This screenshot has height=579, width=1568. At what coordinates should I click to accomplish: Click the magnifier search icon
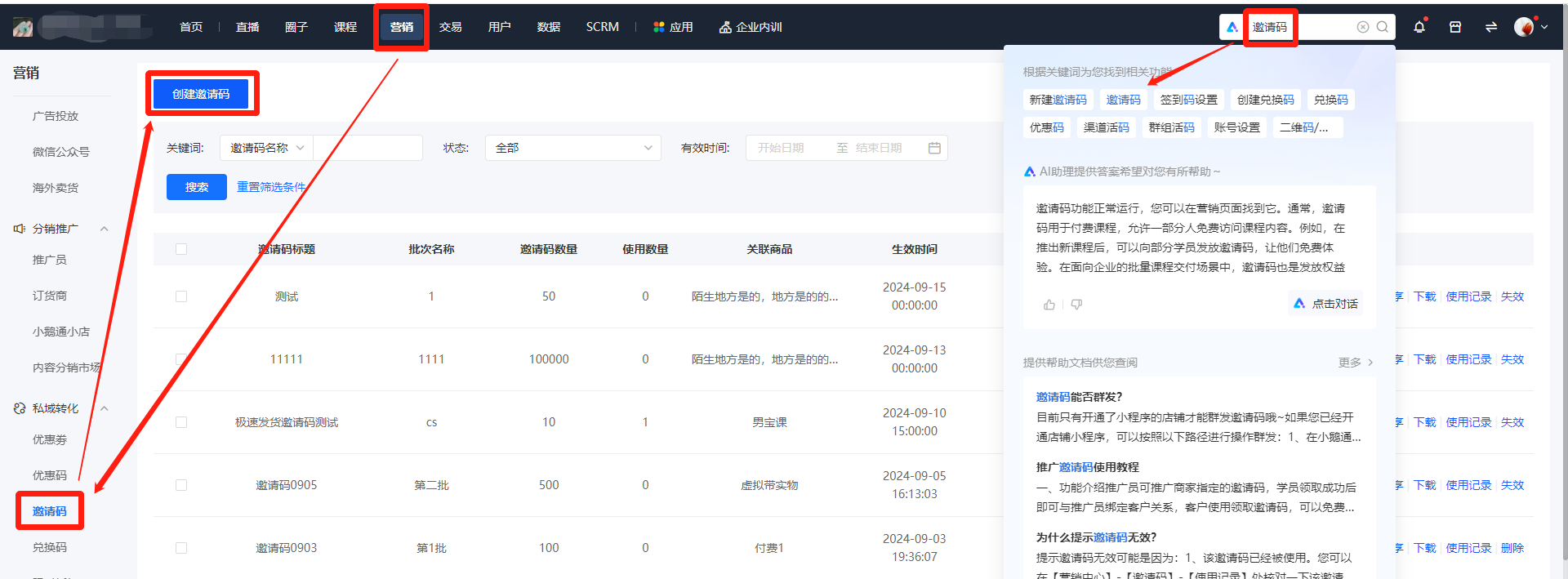[x=1383, y=27]
